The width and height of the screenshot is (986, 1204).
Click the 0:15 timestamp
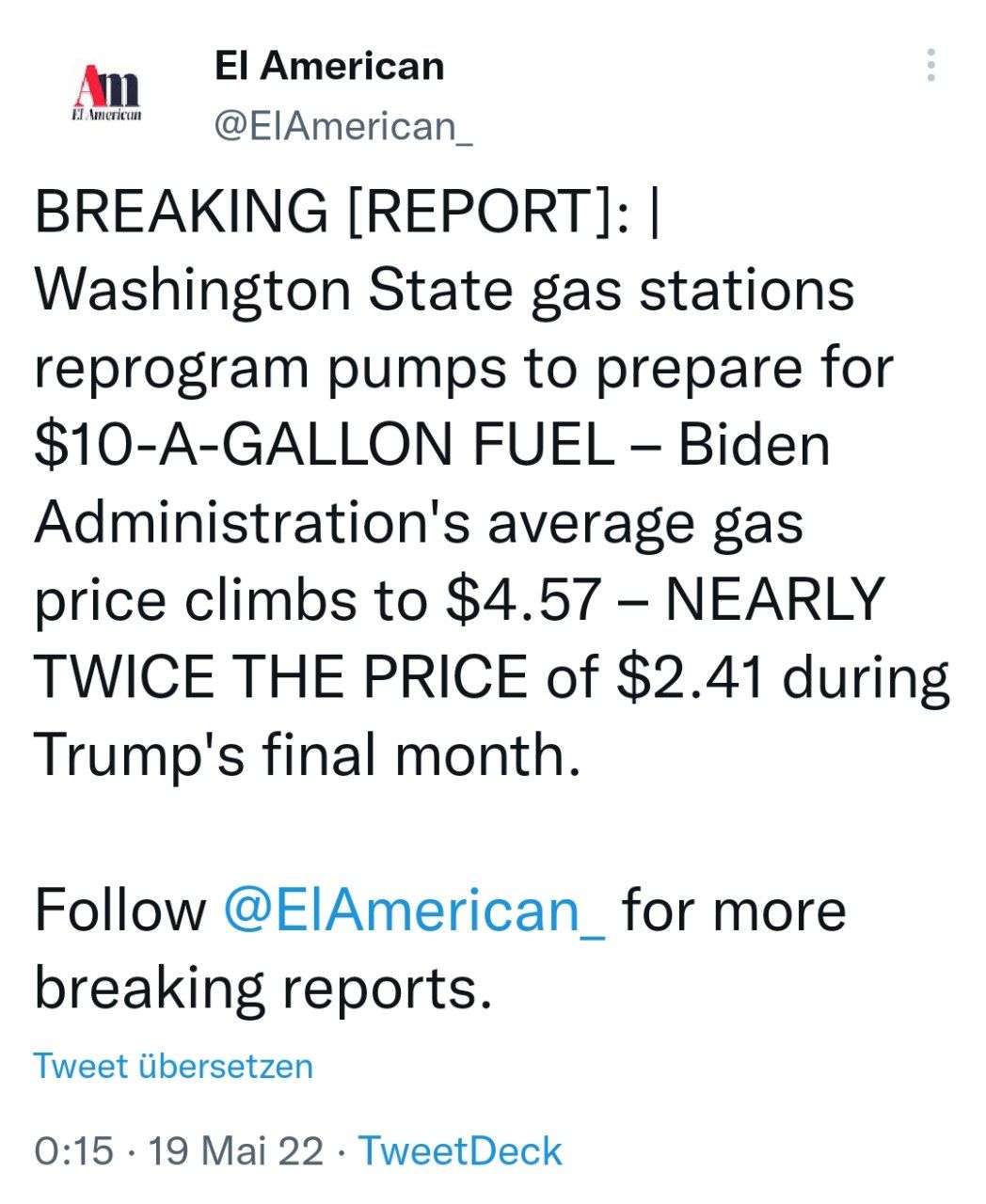coord(73,1151)
